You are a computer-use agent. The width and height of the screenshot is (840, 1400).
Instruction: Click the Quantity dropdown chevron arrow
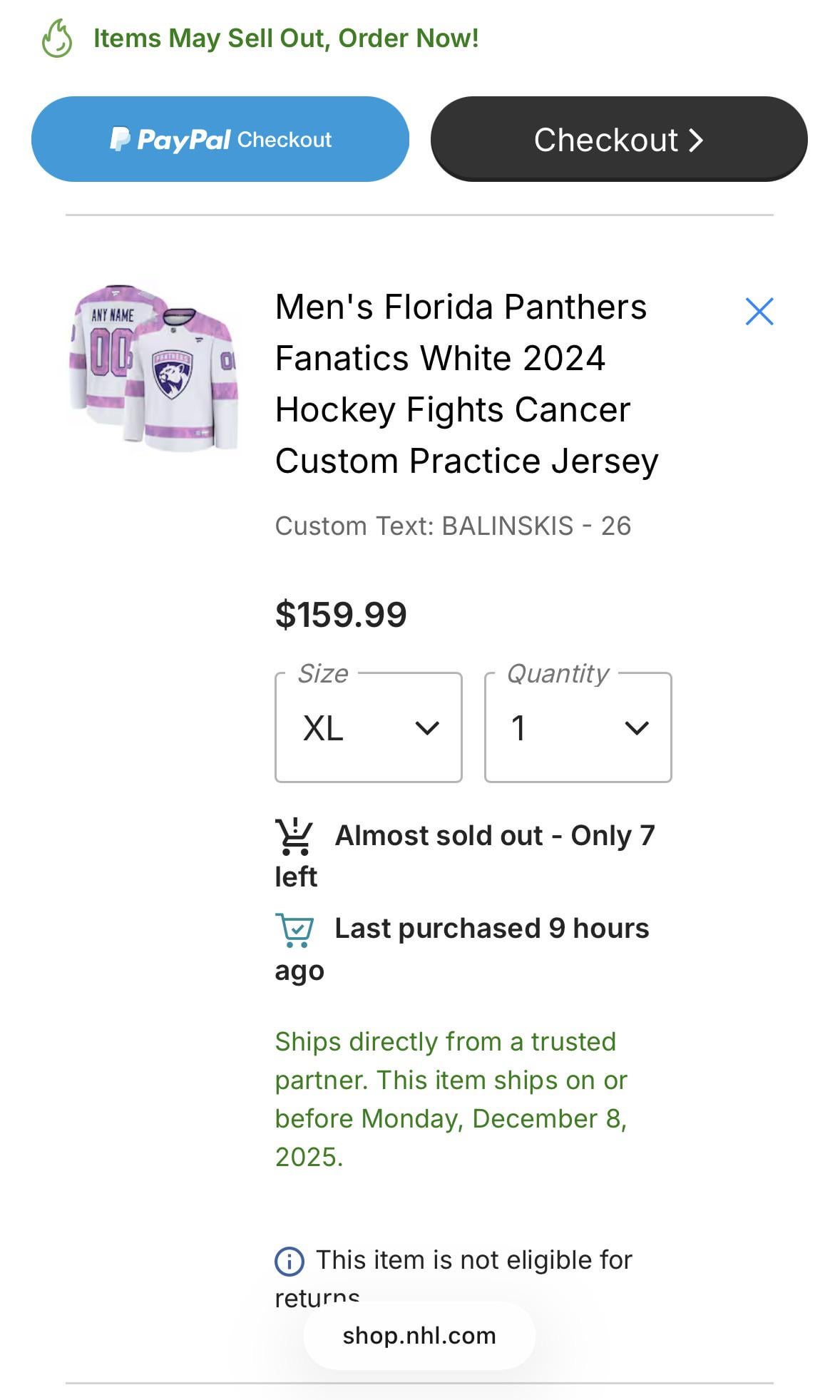[x=636, y=729]
